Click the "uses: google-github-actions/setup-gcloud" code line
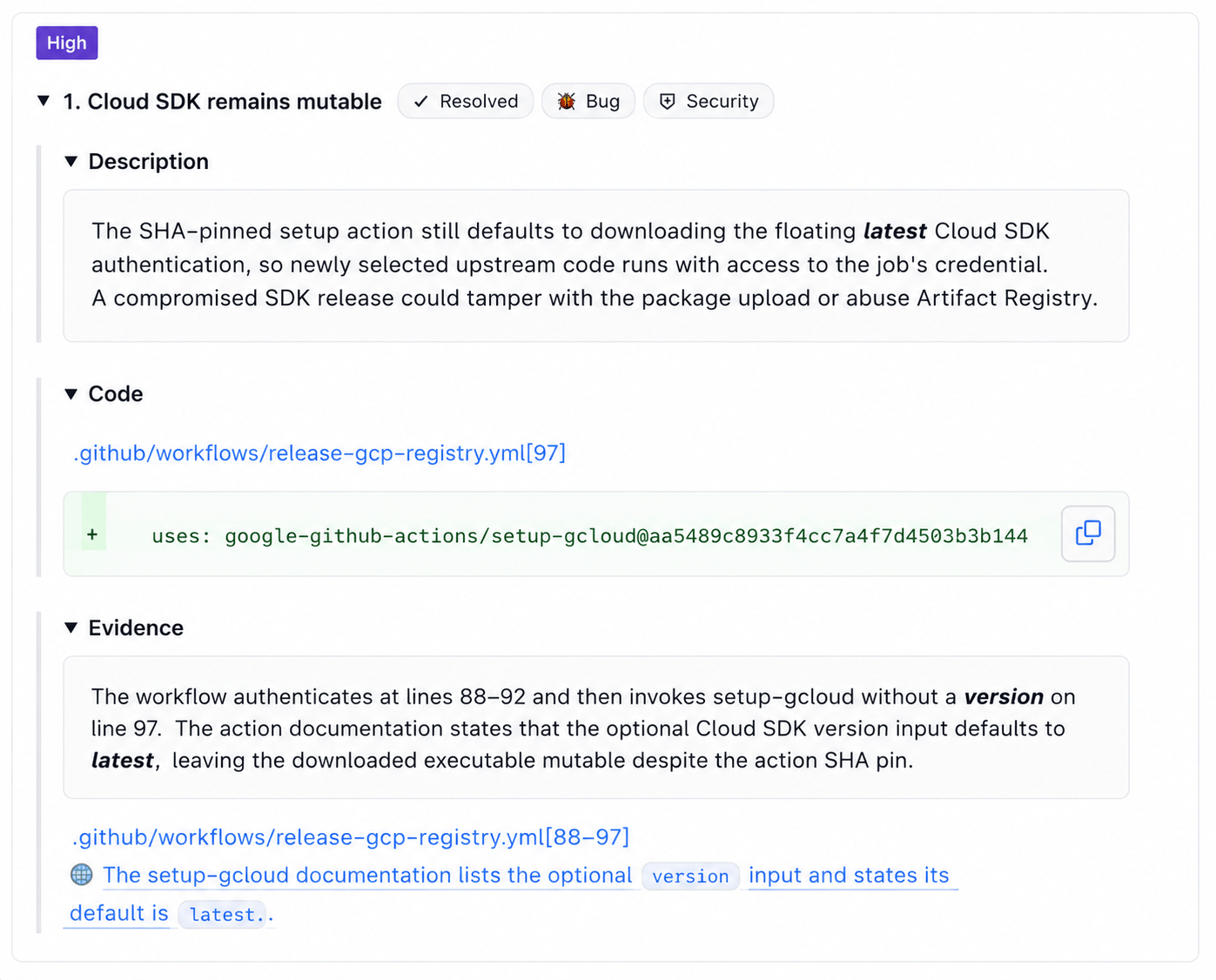Screen dimensions: 1216x980 pyautogui.click(x=590, y=536)
